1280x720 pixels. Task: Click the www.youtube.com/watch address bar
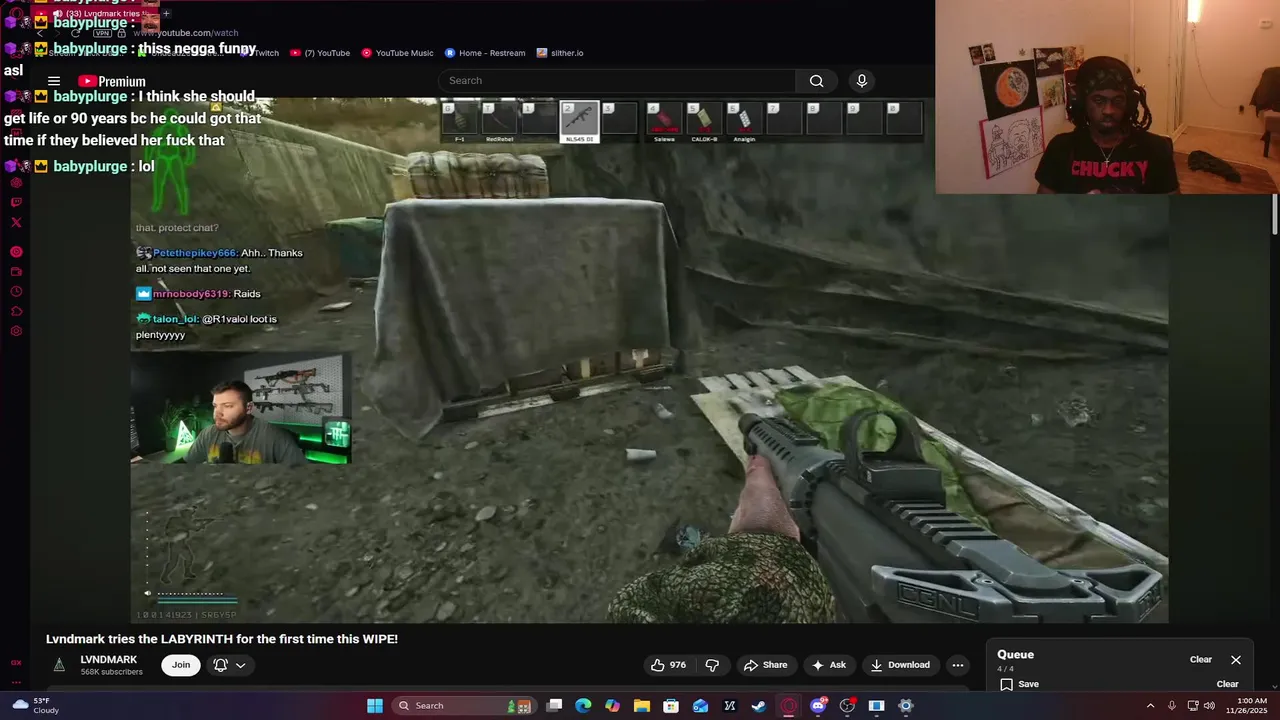[186, 33]
